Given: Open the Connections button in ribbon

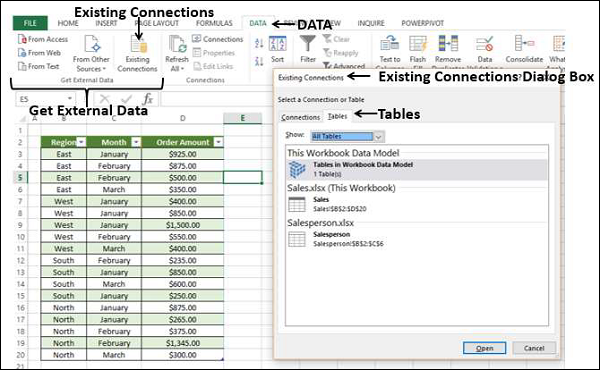Looking at the screenshot, I should coord(217,39).
